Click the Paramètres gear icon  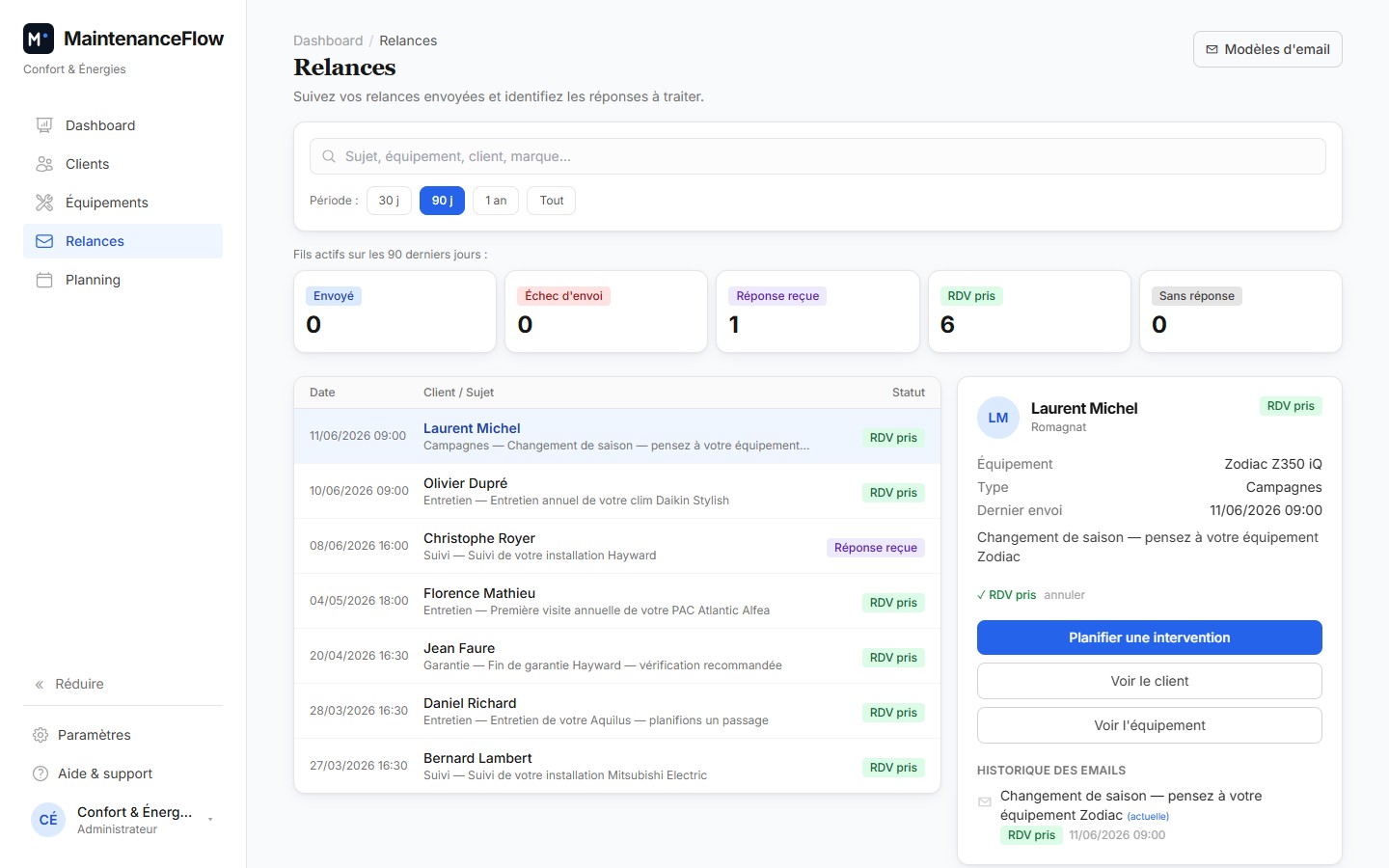pyautogui.click(x=41, y=735)
